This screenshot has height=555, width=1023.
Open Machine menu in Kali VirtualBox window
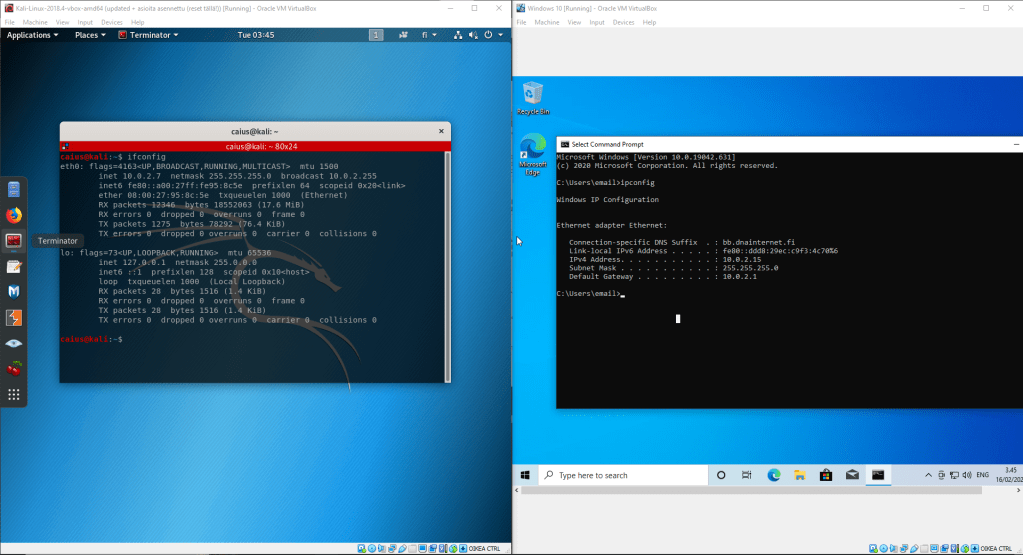[x=36, y=21]
